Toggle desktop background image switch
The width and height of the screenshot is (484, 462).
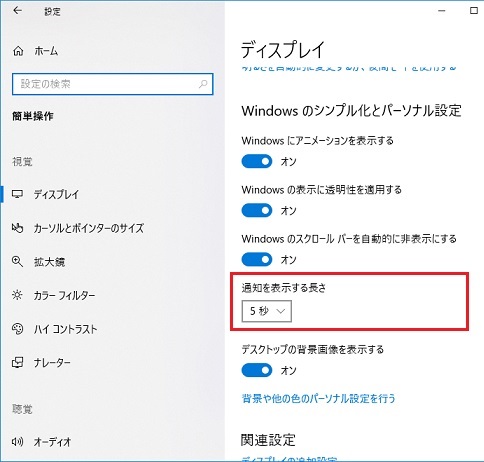[x=257, y=370]
